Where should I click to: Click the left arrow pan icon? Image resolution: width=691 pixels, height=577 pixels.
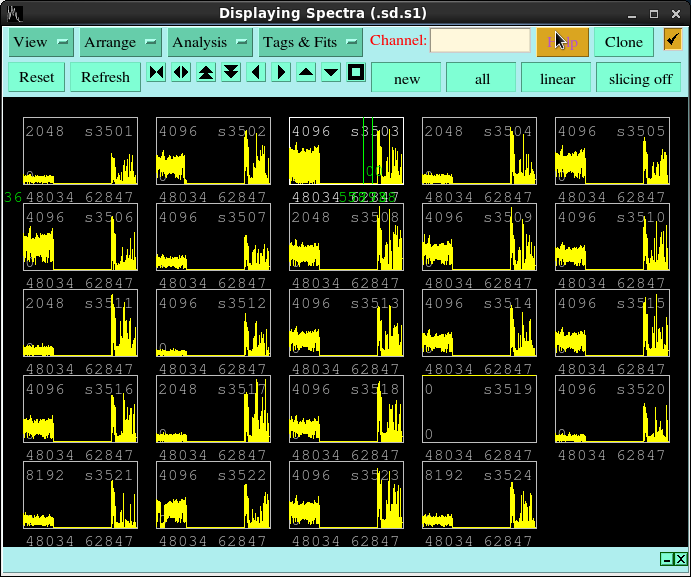(256, 73)
